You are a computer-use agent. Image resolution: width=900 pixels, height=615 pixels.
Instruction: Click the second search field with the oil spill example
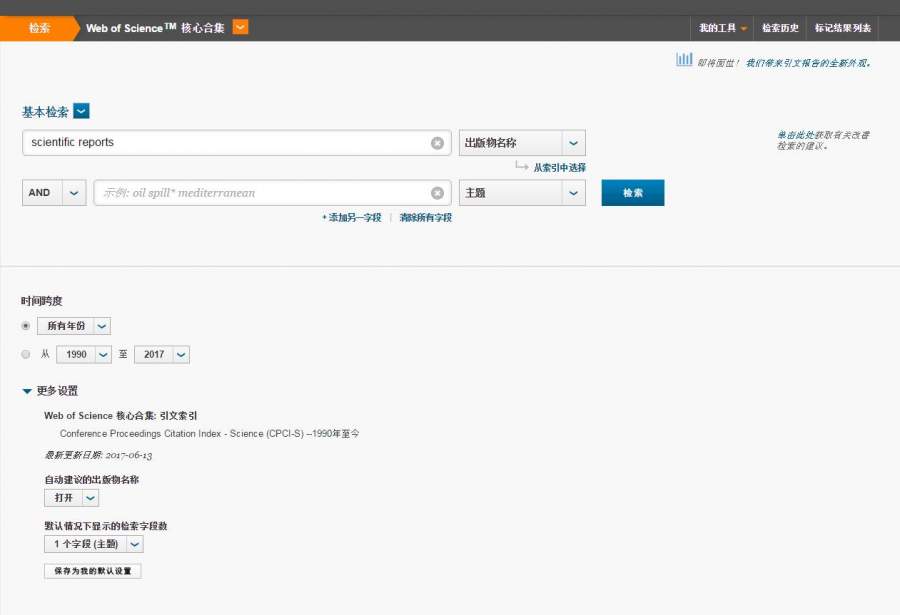272,193
